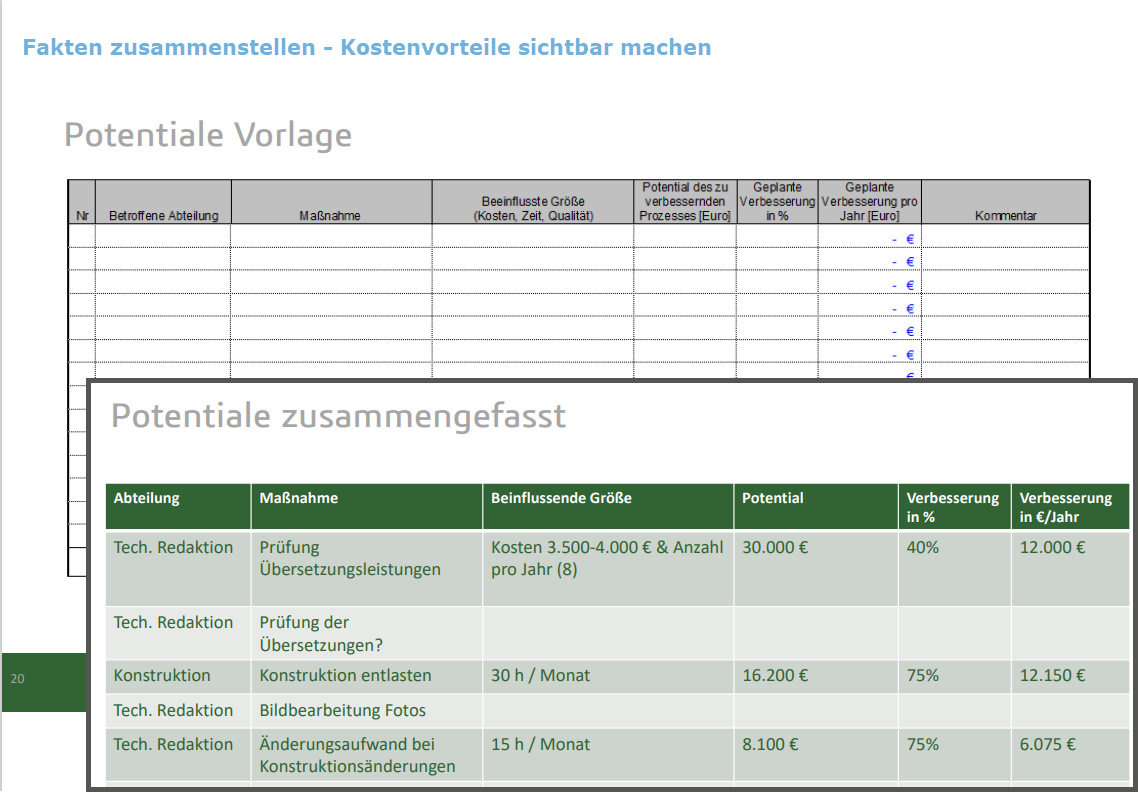Select the '6.075 €' cell
The image size is (1138, 792).
(x=1071, y=755)
